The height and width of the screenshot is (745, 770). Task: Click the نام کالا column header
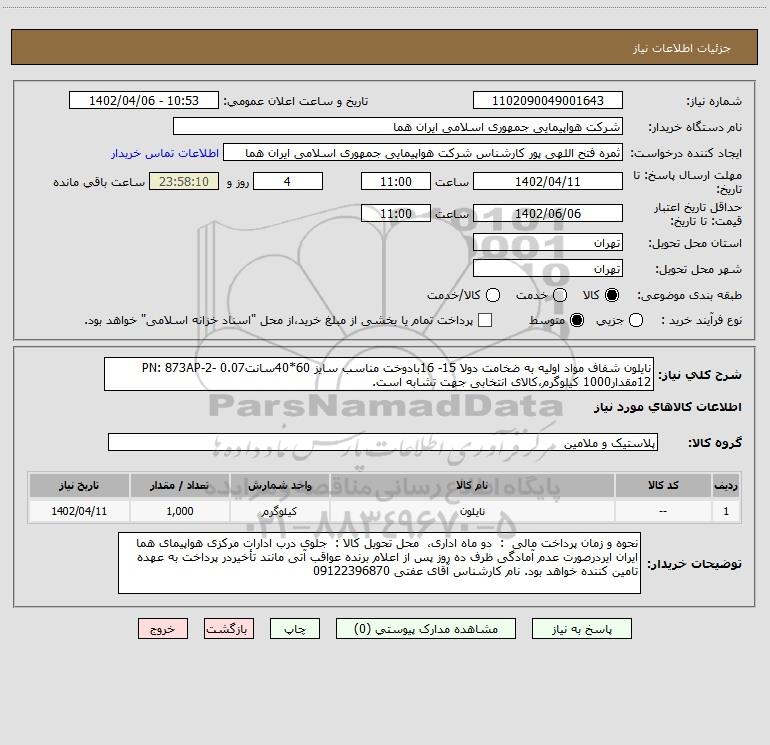pos(472,485)
